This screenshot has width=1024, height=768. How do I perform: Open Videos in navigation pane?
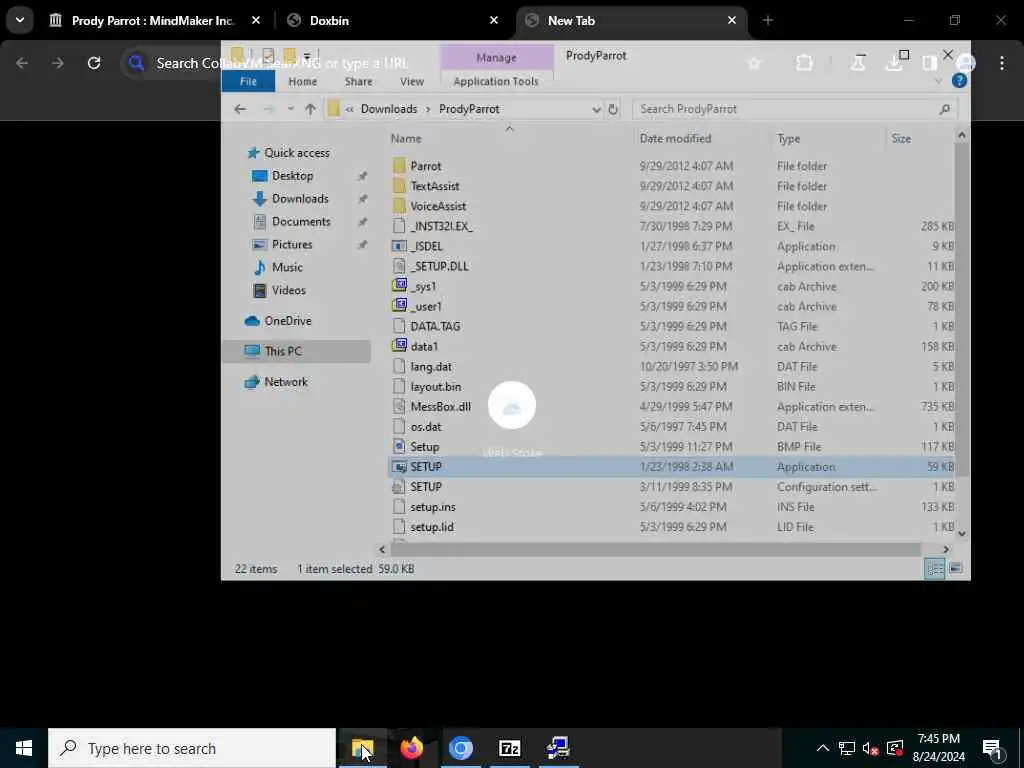(288, 290)
